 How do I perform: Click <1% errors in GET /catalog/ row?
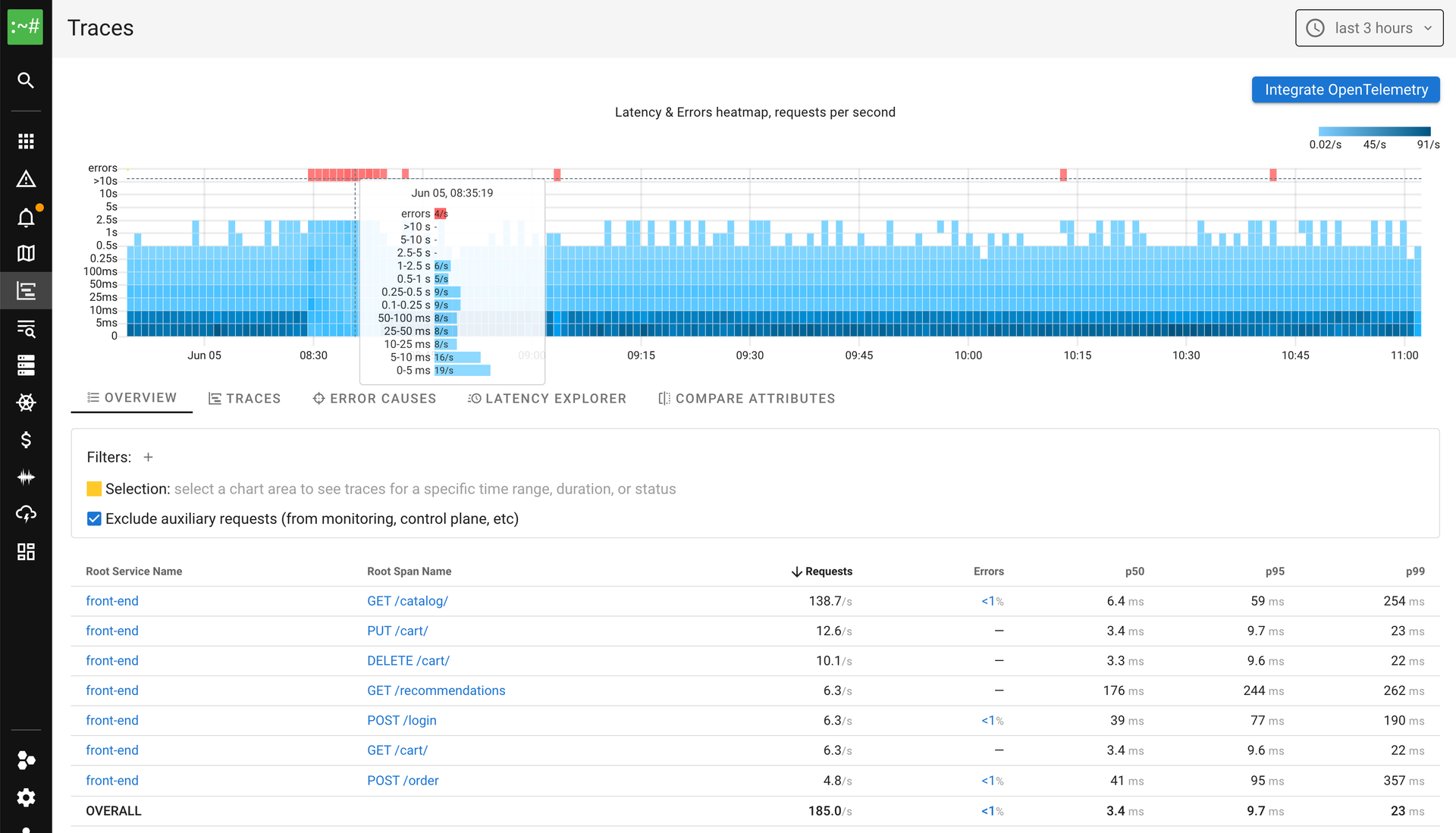(992, 601)
